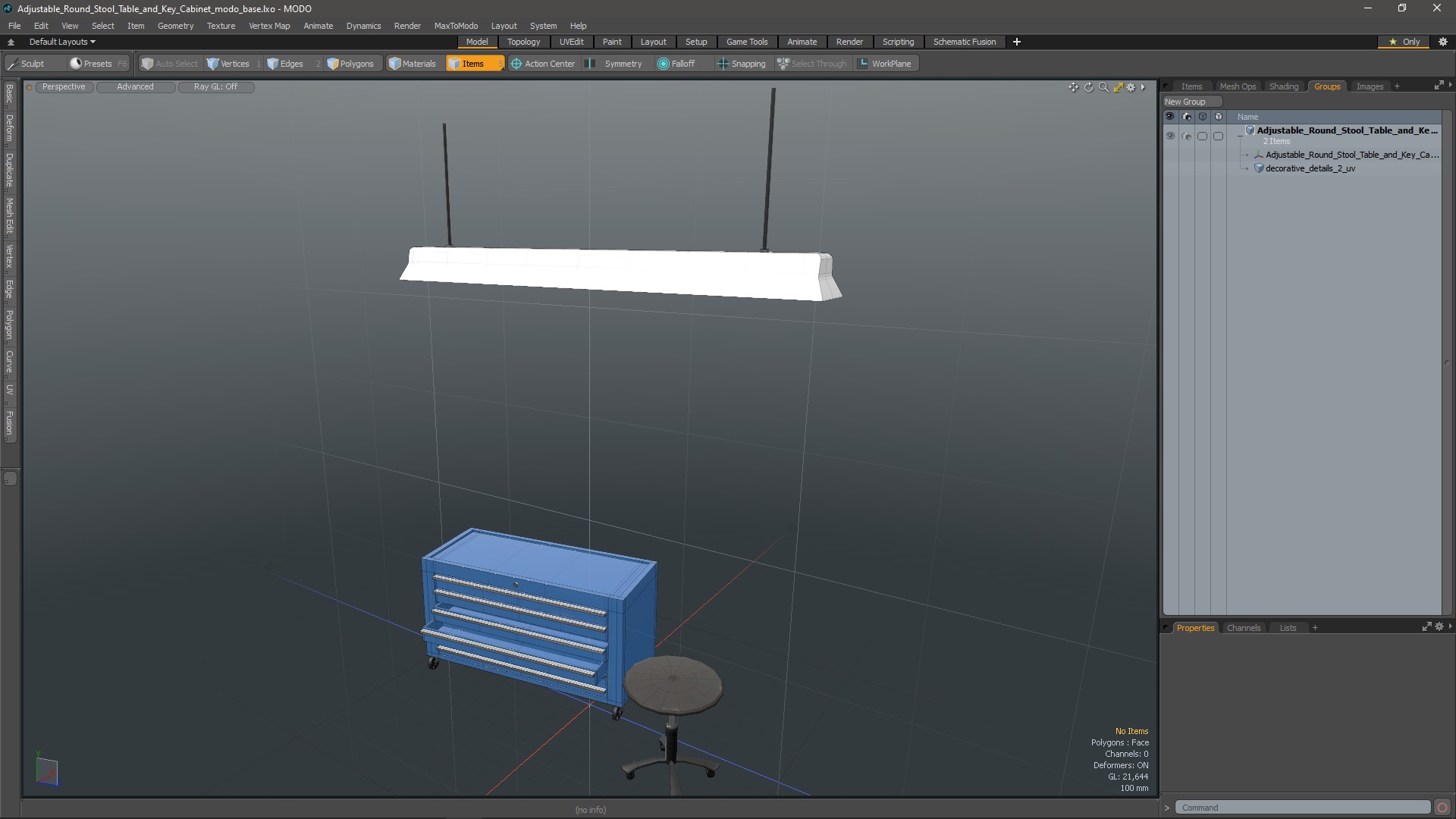Open the Perspective view type dropdown
Image resolution: width=1456 pixels, height=819 pixels.
64,87
